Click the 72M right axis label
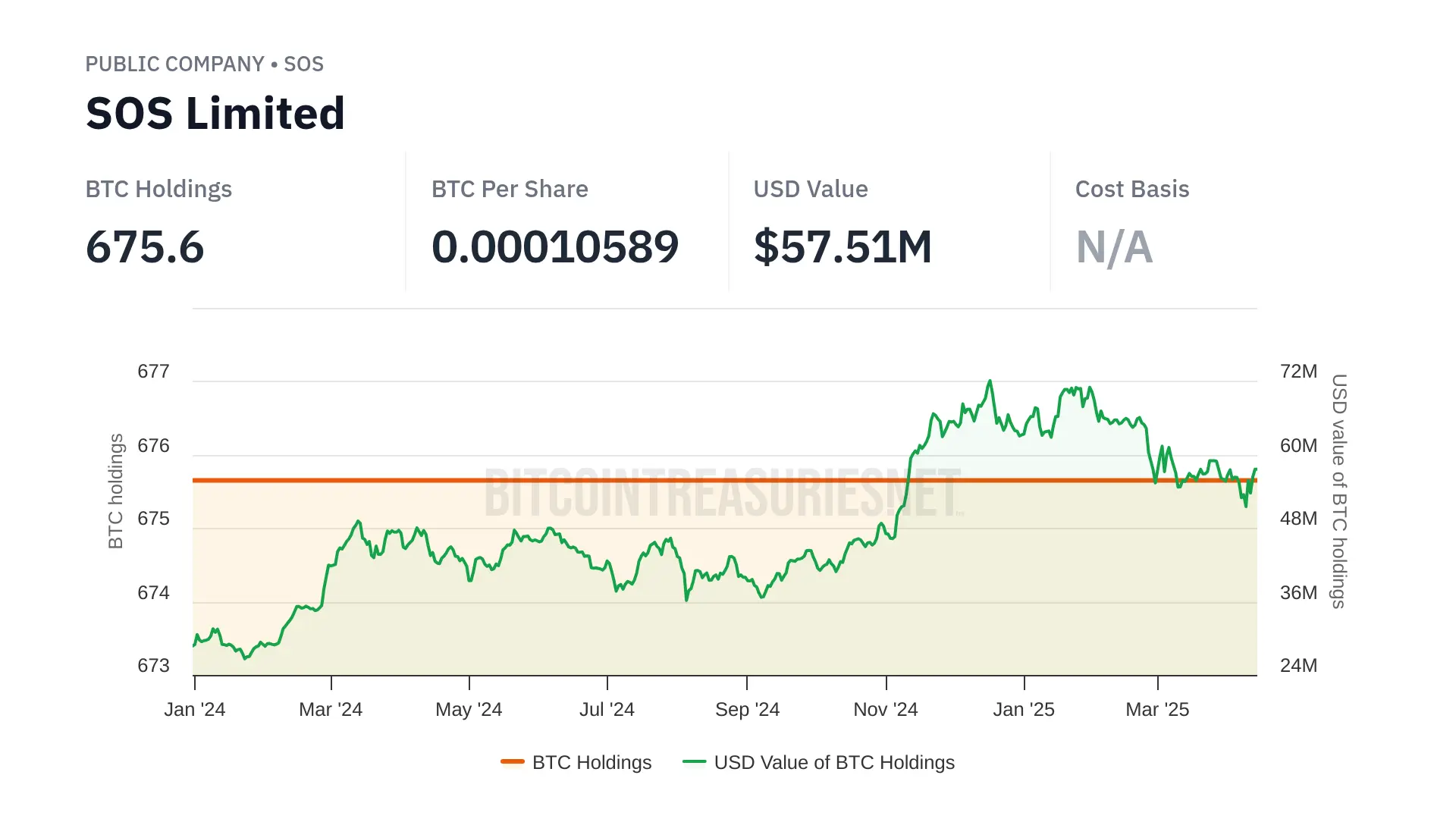 pyautogui.click(x=1298, y=372)
